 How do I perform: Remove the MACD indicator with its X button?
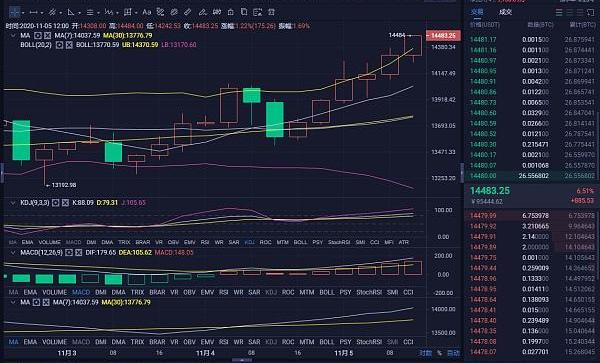78,252
